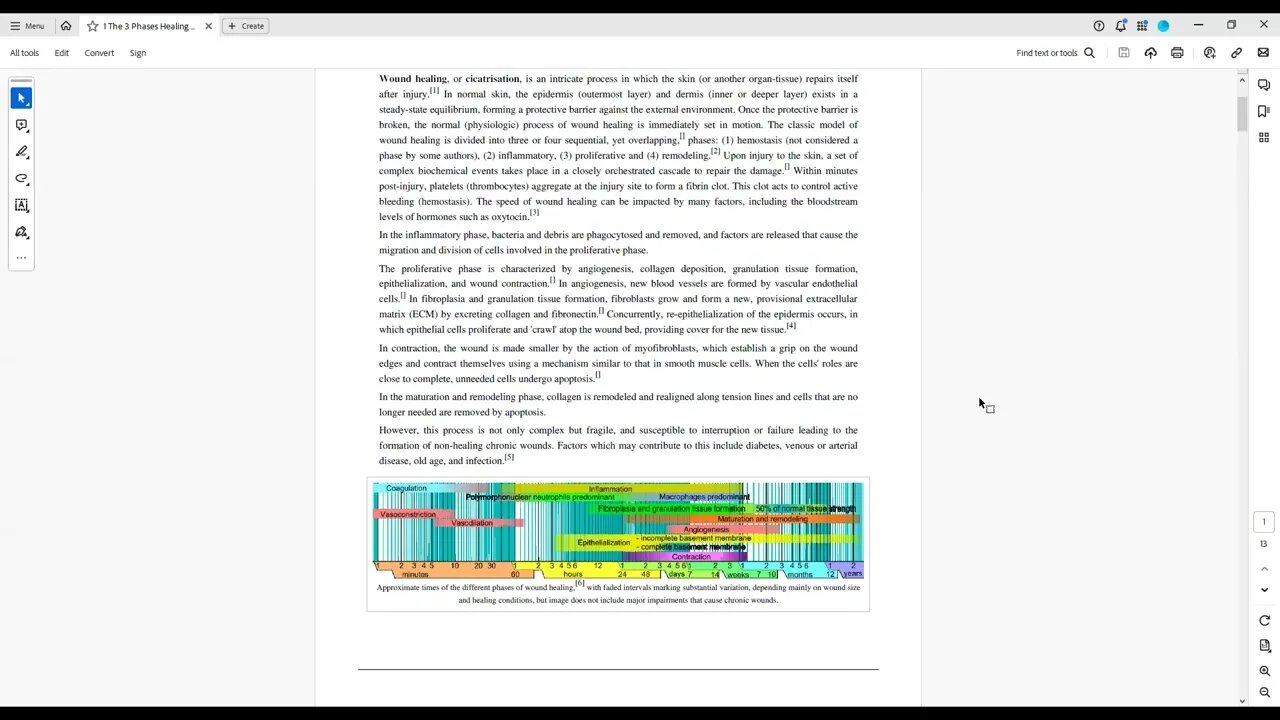Share with others icon
Viewport: 1280px width, 720px height.
tap(1210, 53)
